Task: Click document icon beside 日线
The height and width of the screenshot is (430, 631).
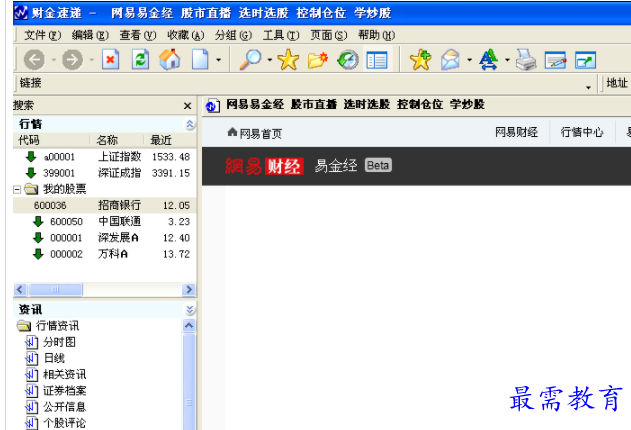Action: click(x=31, y=358)
